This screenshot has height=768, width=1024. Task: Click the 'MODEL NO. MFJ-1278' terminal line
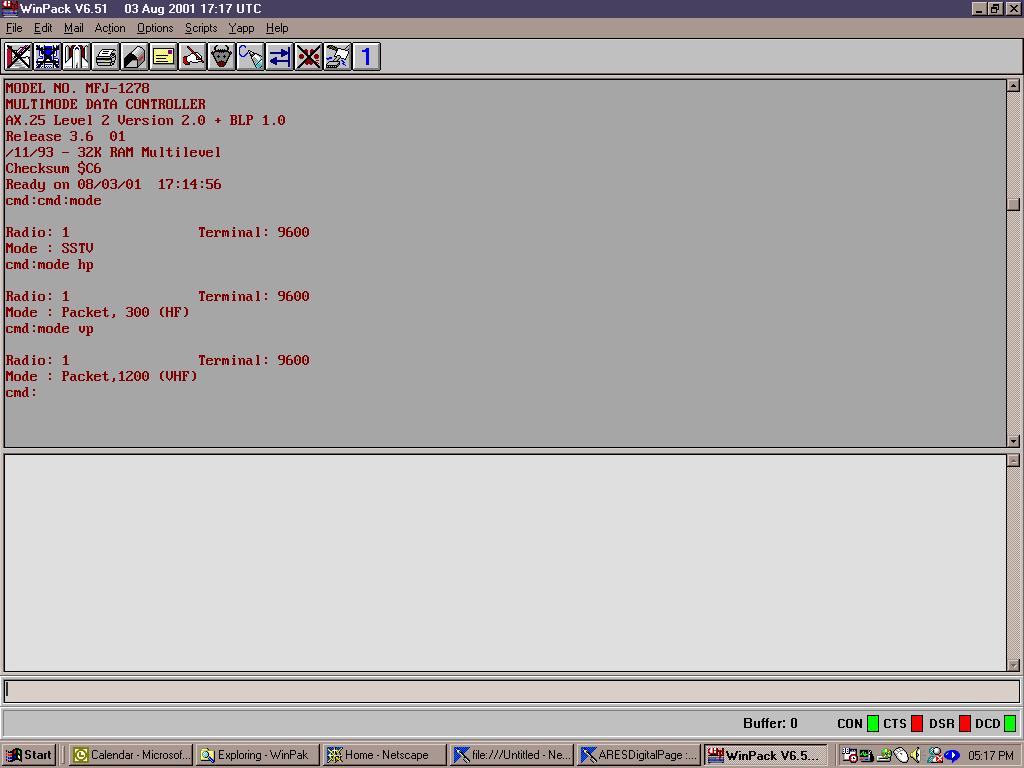pyautogui.click(x=77, y=88)
